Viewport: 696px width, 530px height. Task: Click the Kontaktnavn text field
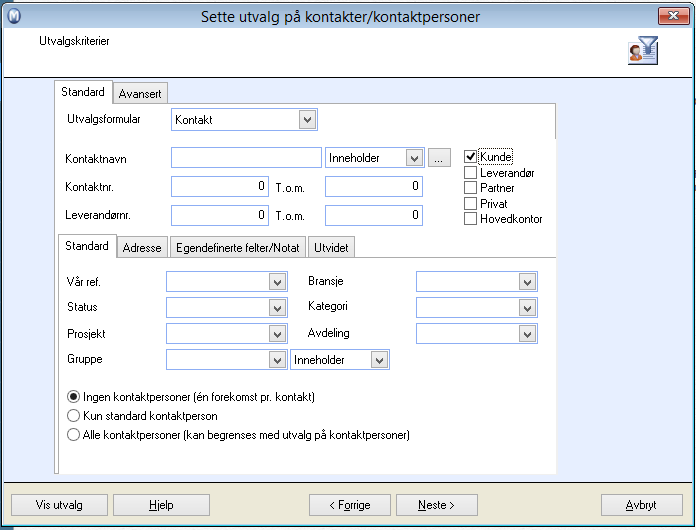click(x=246, y=158)
